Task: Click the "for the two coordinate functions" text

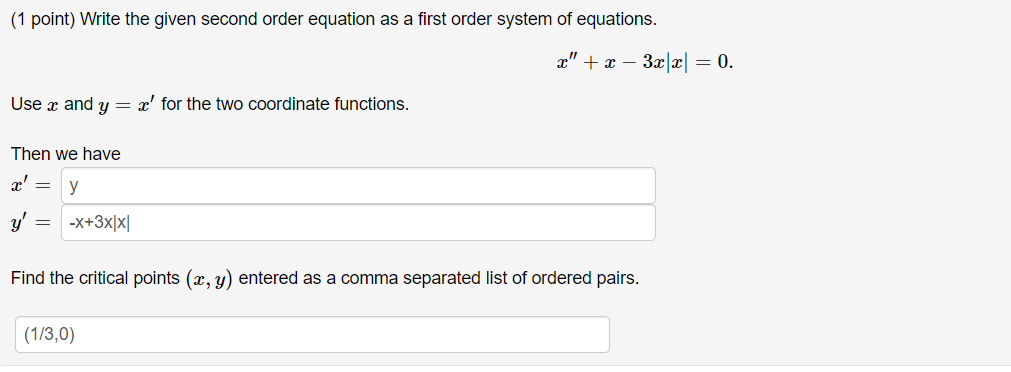Action: coord(285,104)
